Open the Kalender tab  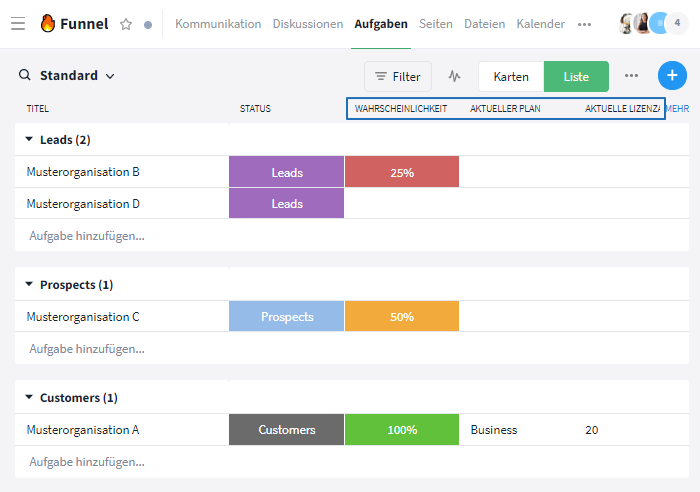pyautogui.click(x=541, y=24)
